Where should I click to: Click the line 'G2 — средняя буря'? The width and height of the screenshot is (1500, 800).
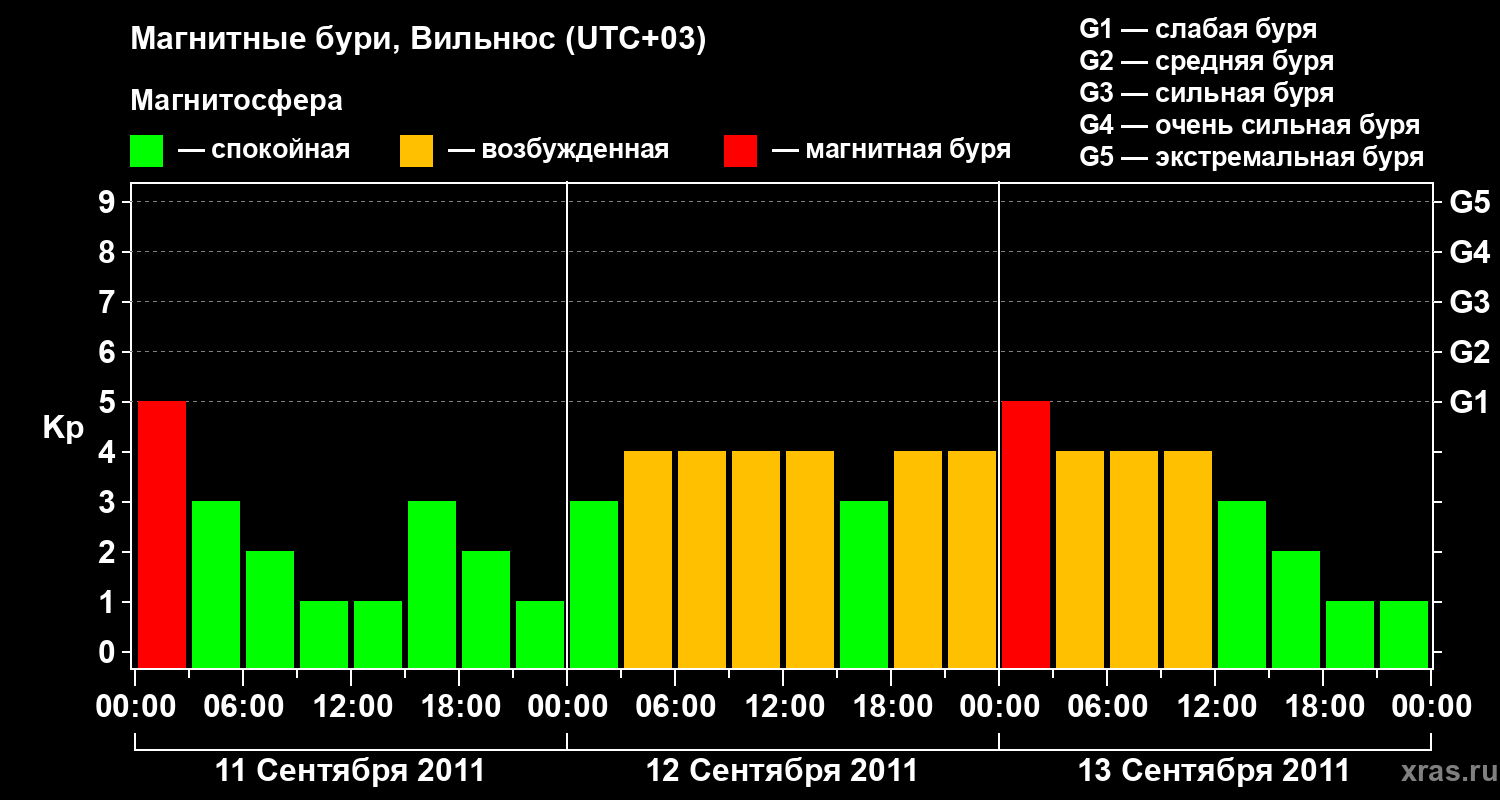1207,61
